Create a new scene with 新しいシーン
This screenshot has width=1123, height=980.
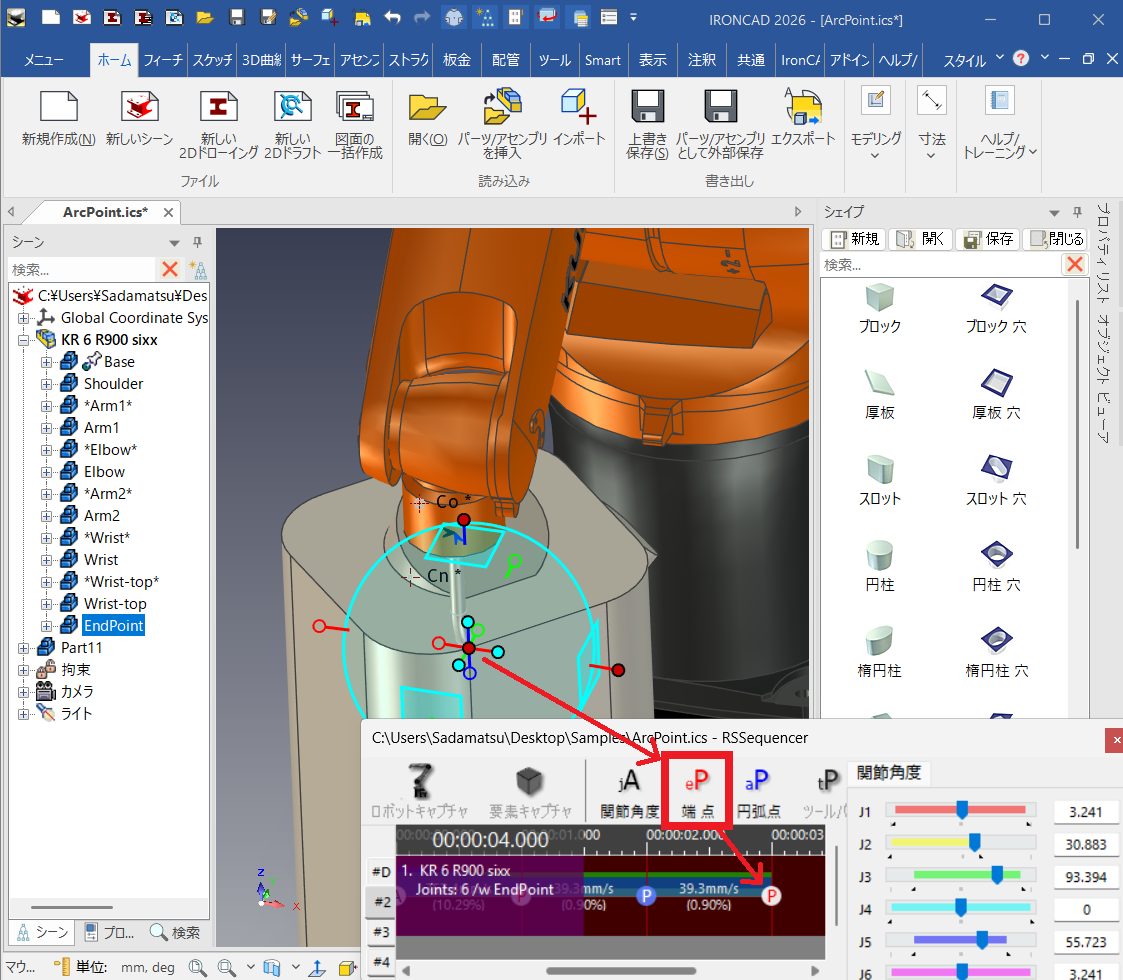click(139, 107)
